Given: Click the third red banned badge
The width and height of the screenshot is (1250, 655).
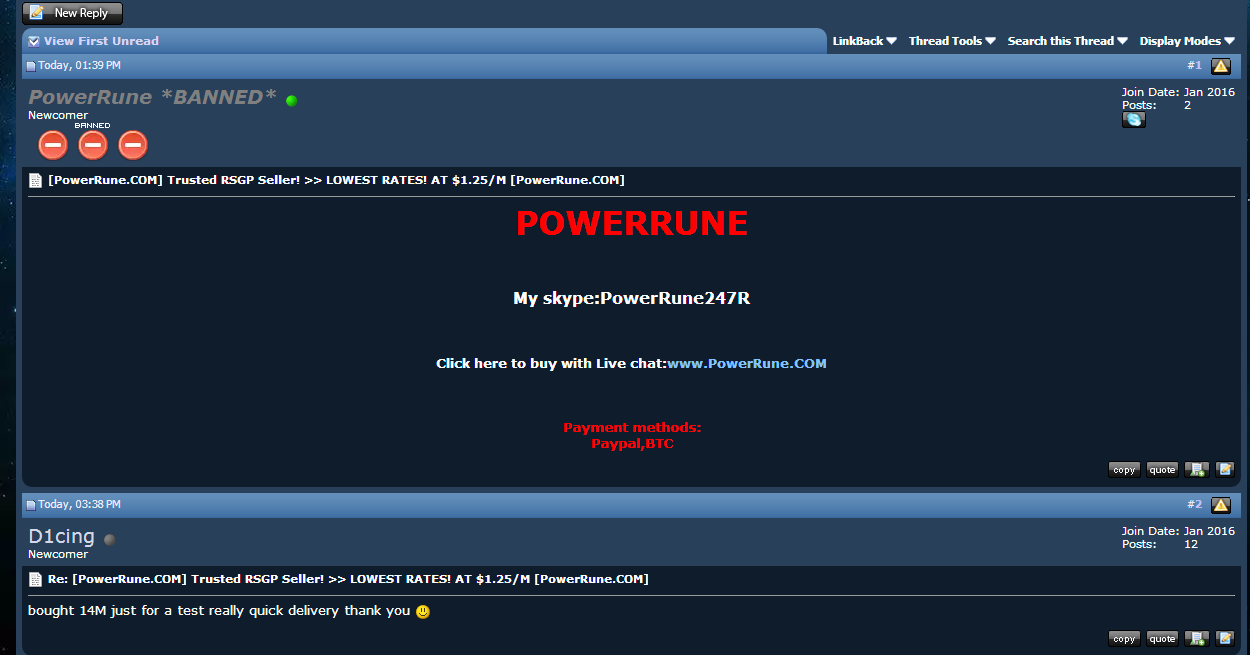Looking at the screenshot, I should 133,145.
